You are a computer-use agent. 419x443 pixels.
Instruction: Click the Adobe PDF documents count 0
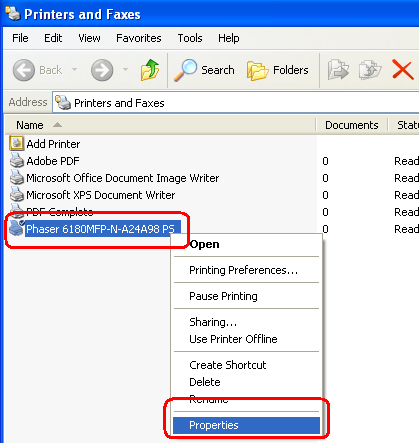pyautogui.click(x=325, y=161)
